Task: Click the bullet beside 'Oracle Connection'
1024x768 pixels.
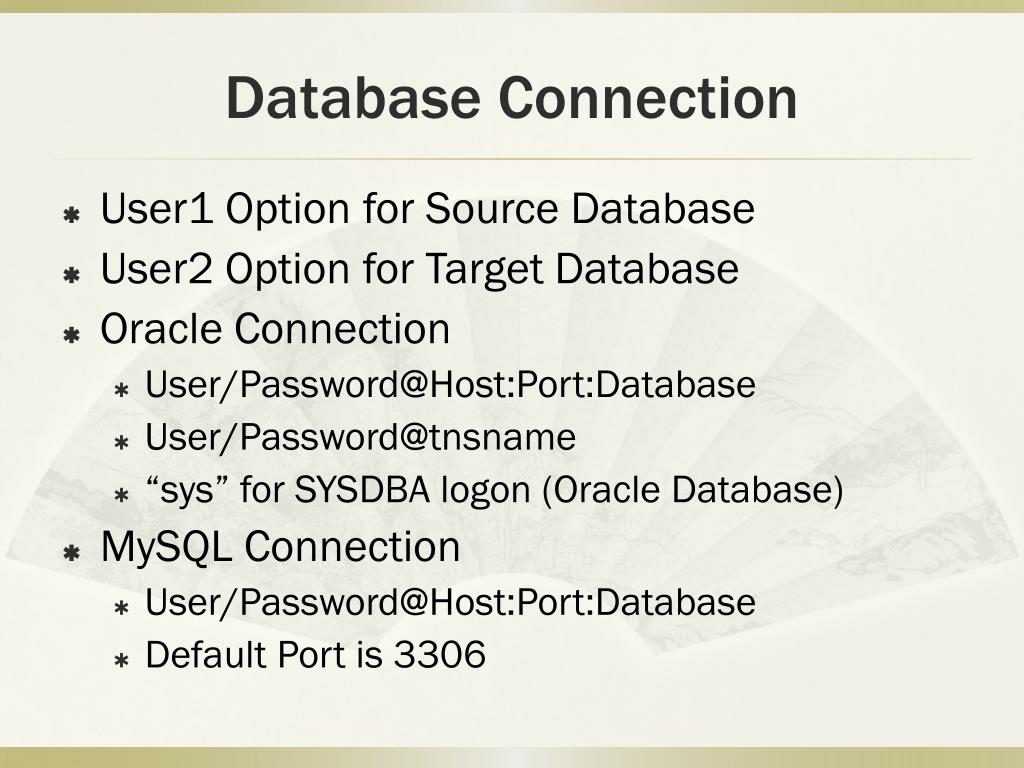Action: pyautogui.click(x=71, y=335)
